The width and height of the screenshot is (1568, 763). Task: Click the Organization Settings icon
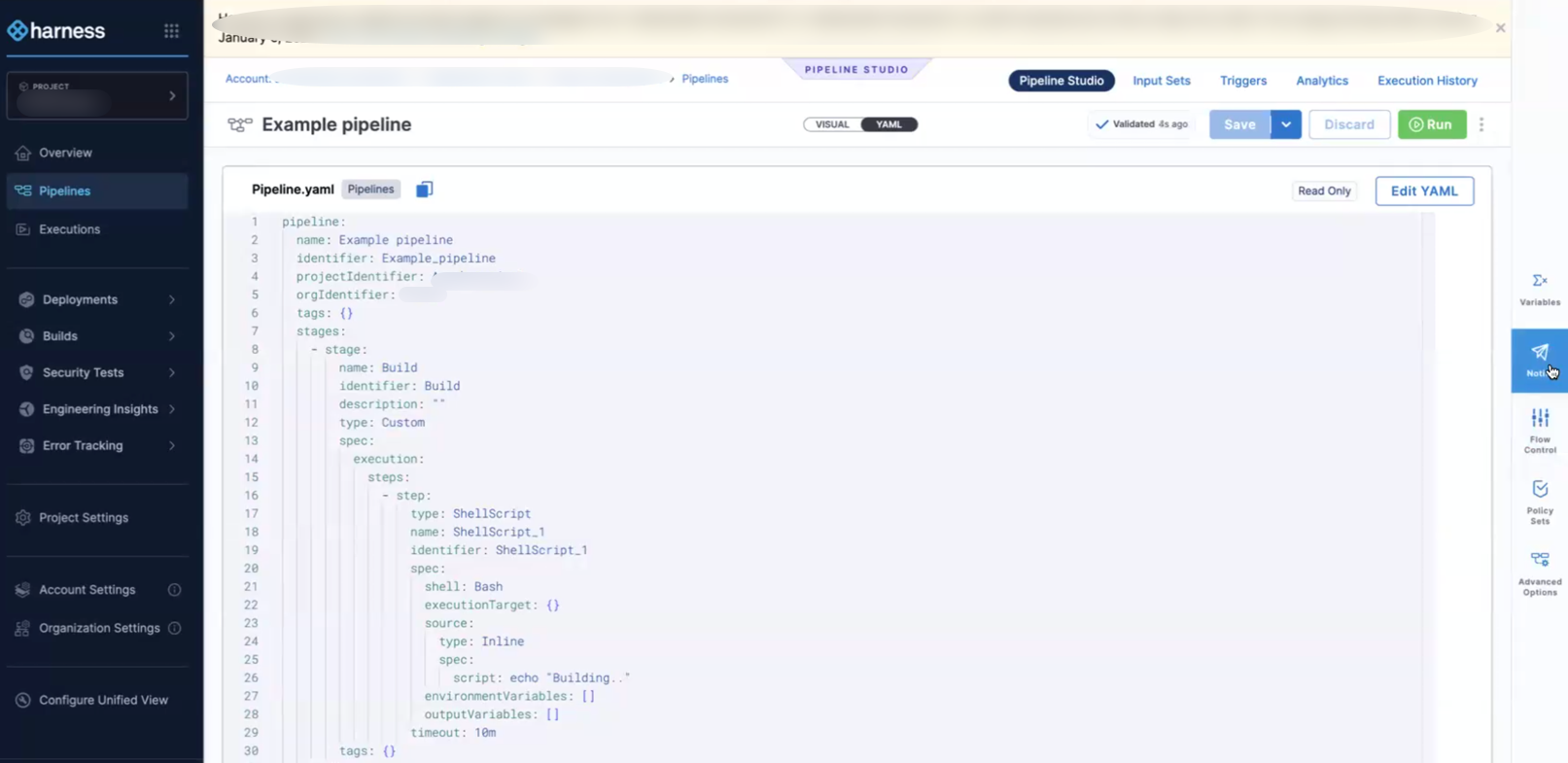(23, 629)
